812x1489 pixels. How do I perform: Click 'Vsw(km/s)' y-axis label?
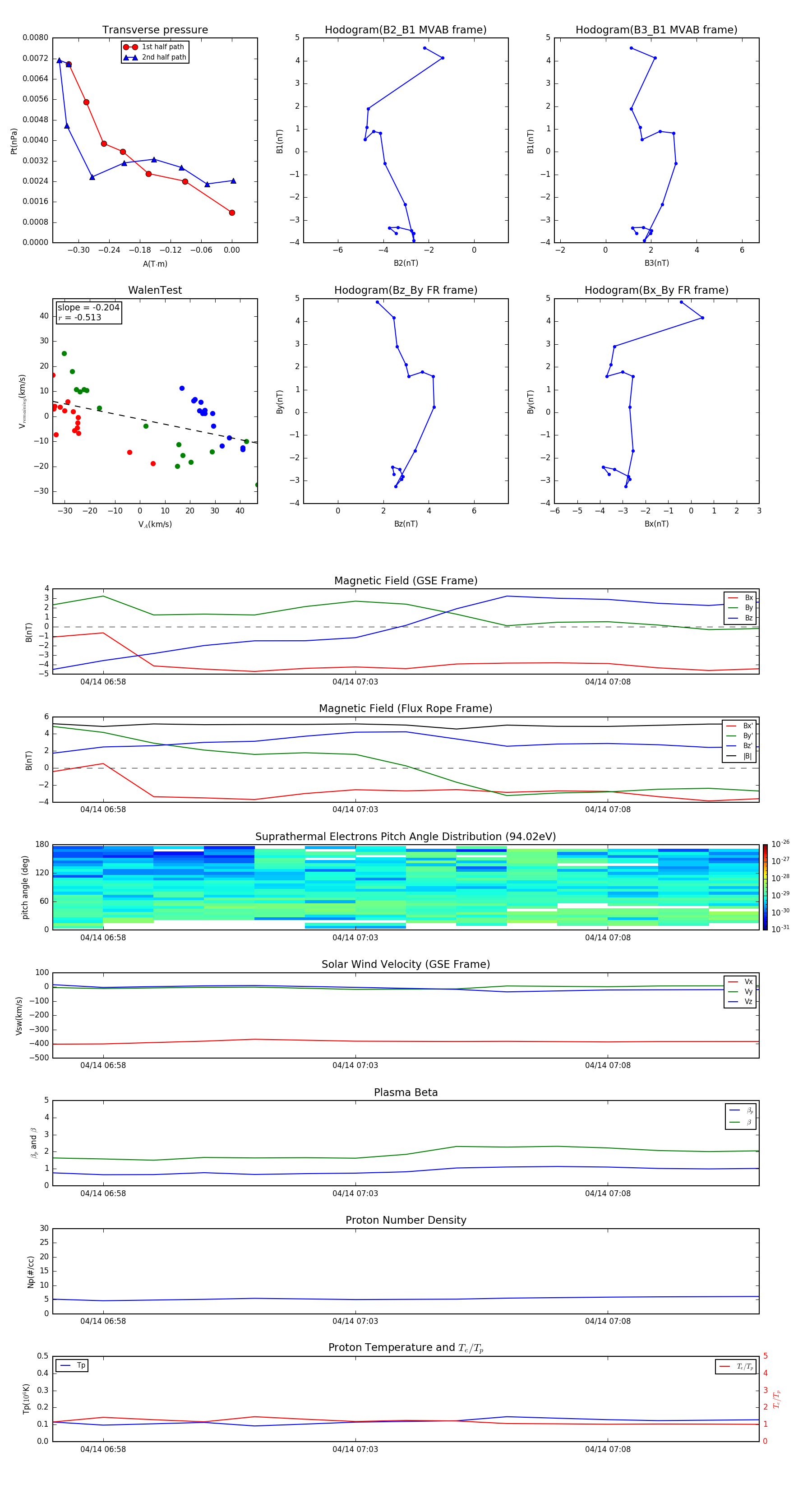tap(19, 1016)
